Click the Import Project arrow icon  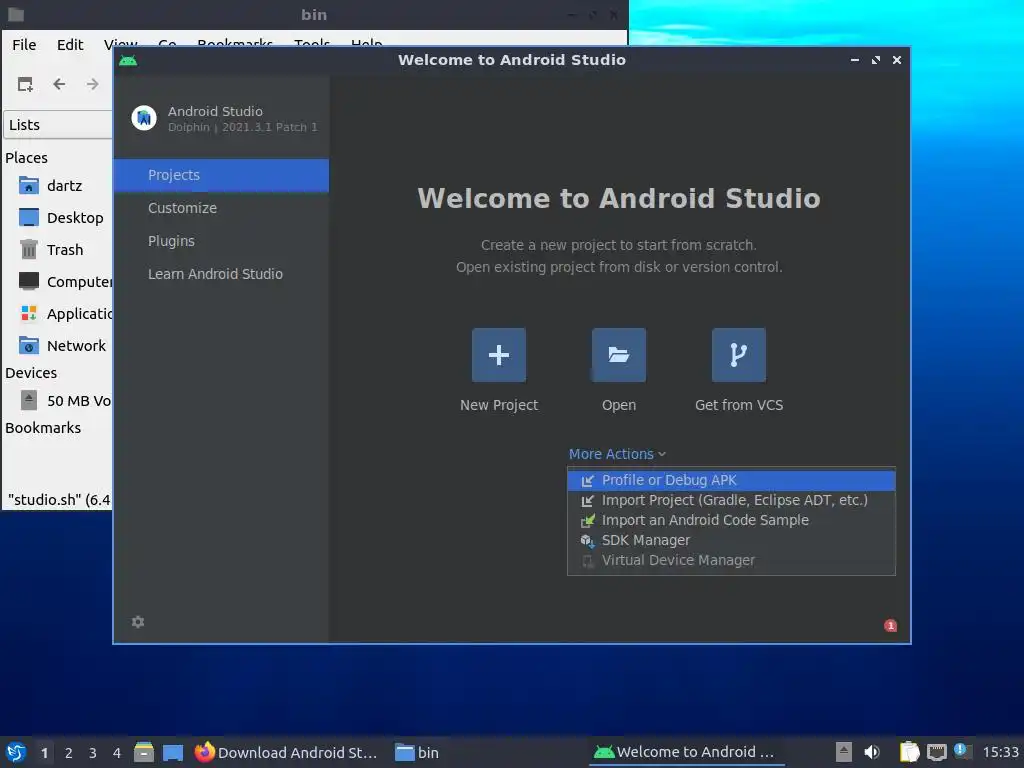(588, 501)
